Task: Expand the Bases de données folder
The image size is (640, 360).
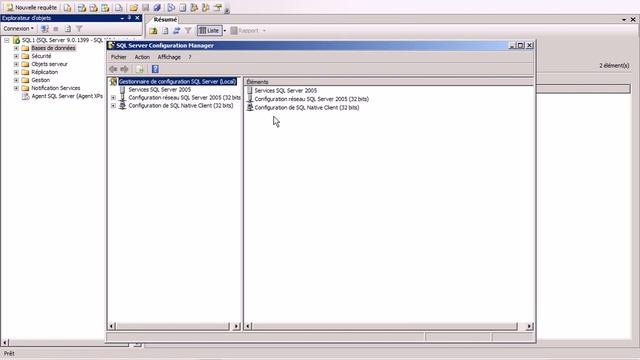Action: click(16, 48)
